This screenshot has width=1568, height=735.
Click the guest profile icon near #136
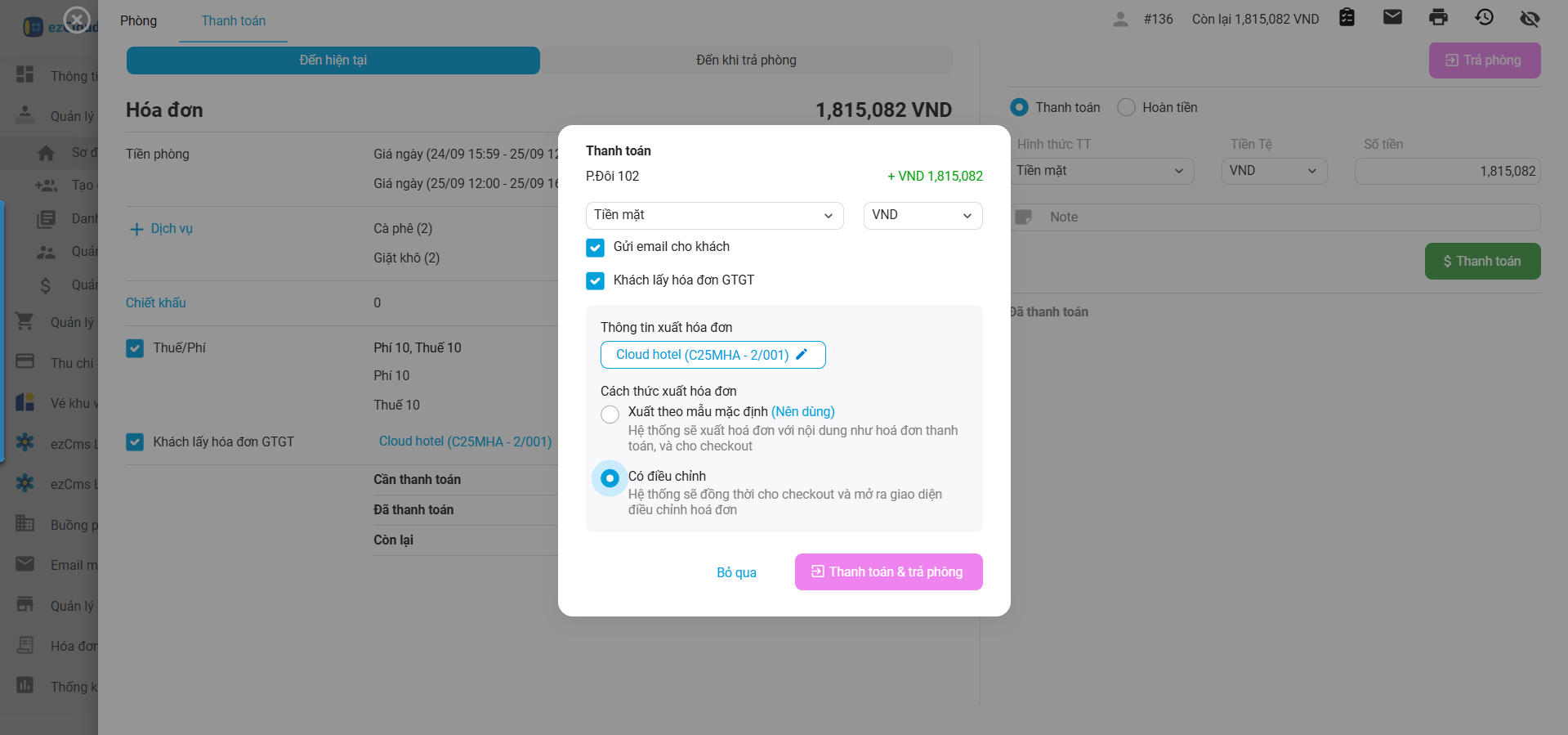coord(1120,19)
